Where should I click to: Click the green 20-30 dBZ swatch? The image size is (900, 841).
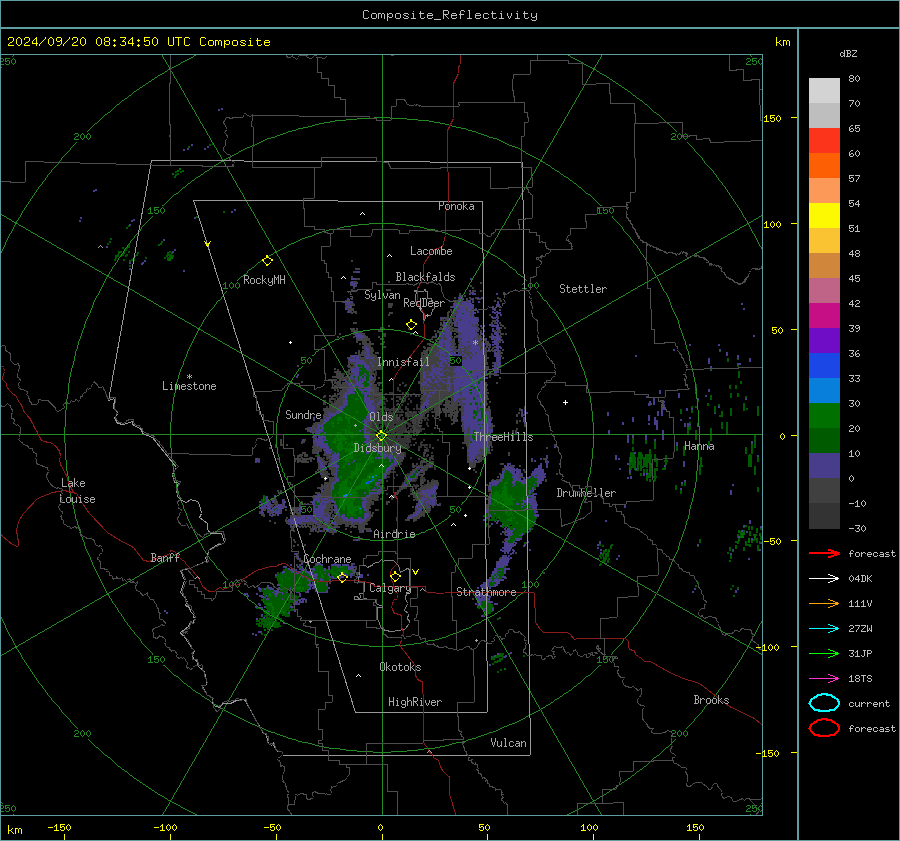point(824,416)
